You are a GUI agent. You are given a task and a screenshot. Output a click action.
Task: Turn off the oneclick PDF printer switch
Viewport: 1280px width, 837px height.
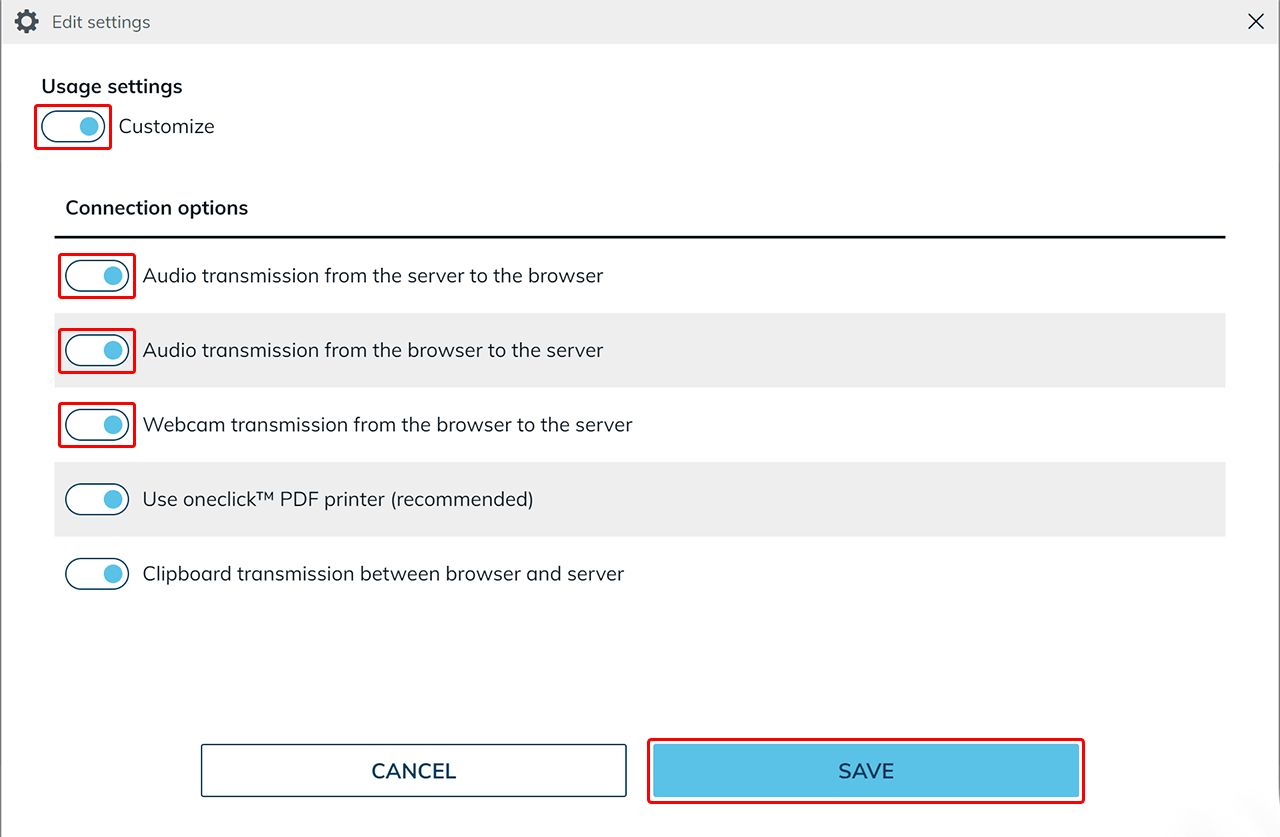[x=97, y=499]
